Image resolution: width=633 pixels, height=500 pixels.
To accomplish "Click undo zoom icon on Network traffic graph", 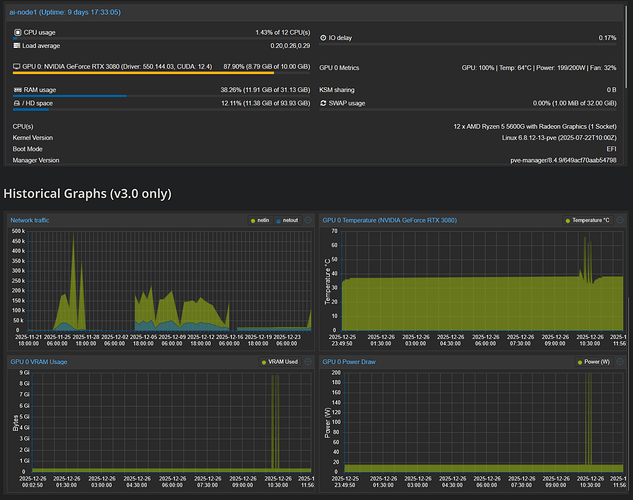I will pos(307,218).
